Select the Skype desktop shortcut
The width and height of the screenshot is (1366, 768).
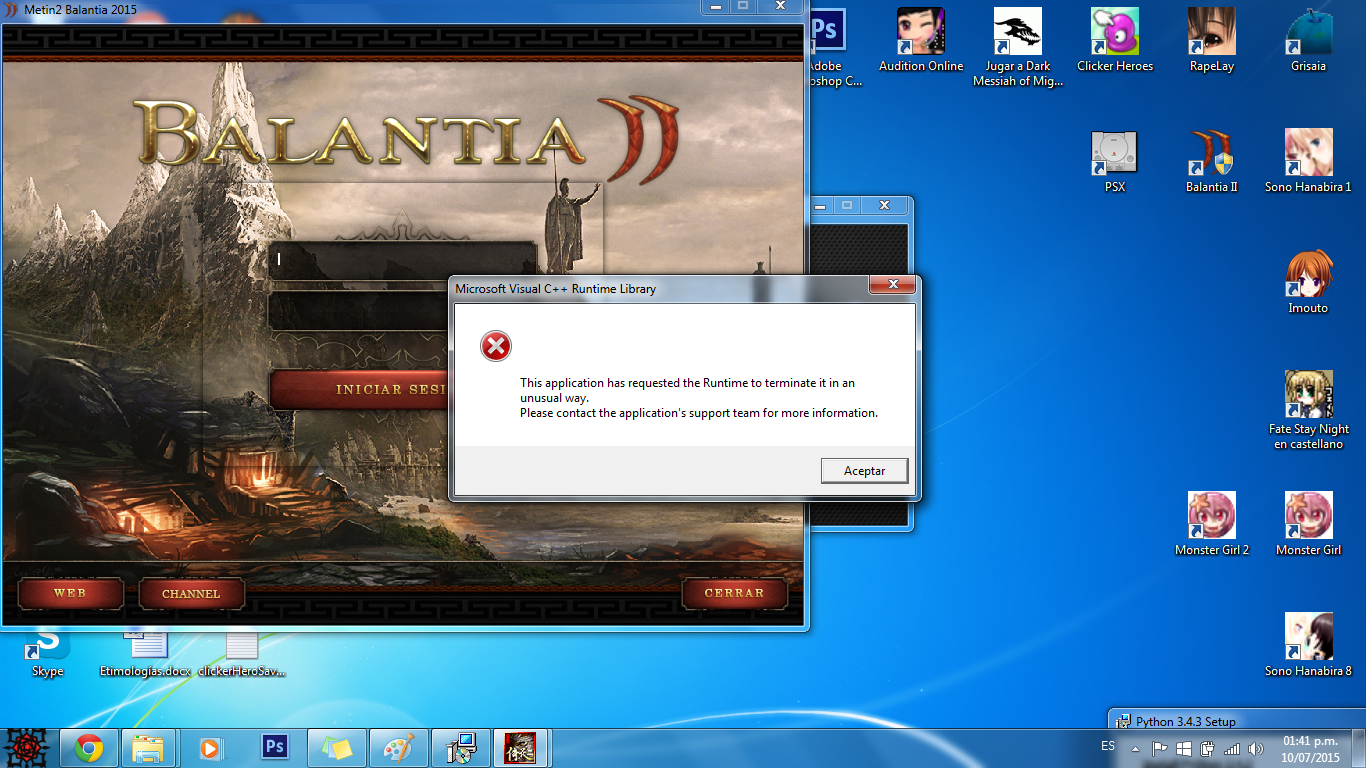coord(47,652)
